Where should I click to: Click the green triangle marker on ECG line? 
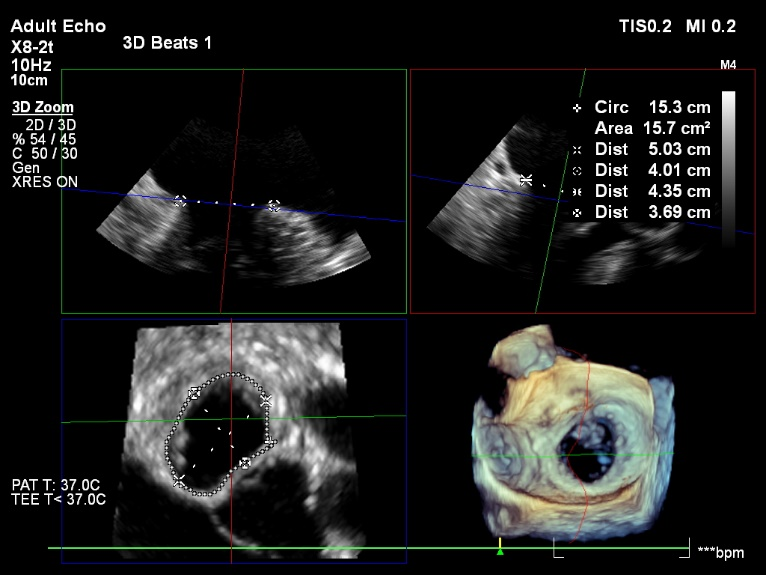click(x=501, y=550)
